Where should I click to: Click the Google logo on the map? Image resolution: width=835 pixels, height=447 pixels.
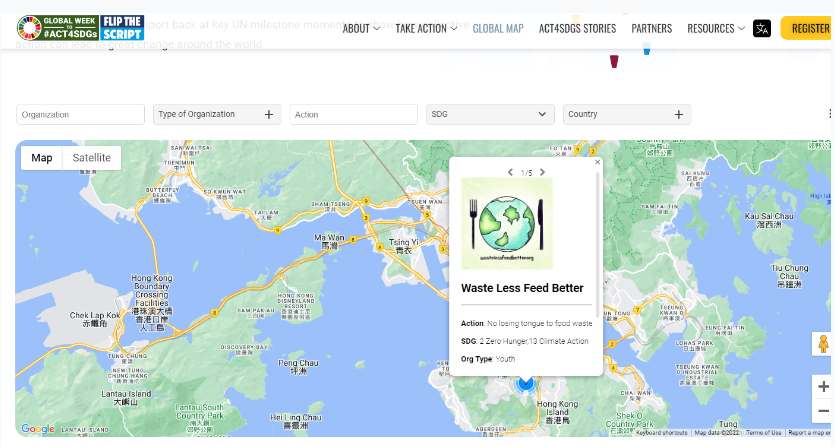click(37, 428)
